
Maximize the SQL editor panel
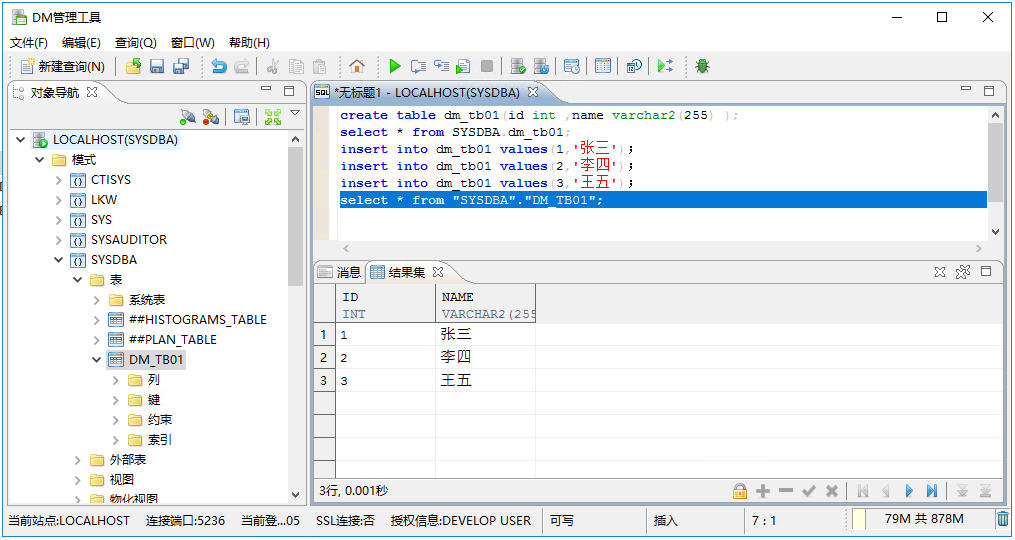(988, 91)
